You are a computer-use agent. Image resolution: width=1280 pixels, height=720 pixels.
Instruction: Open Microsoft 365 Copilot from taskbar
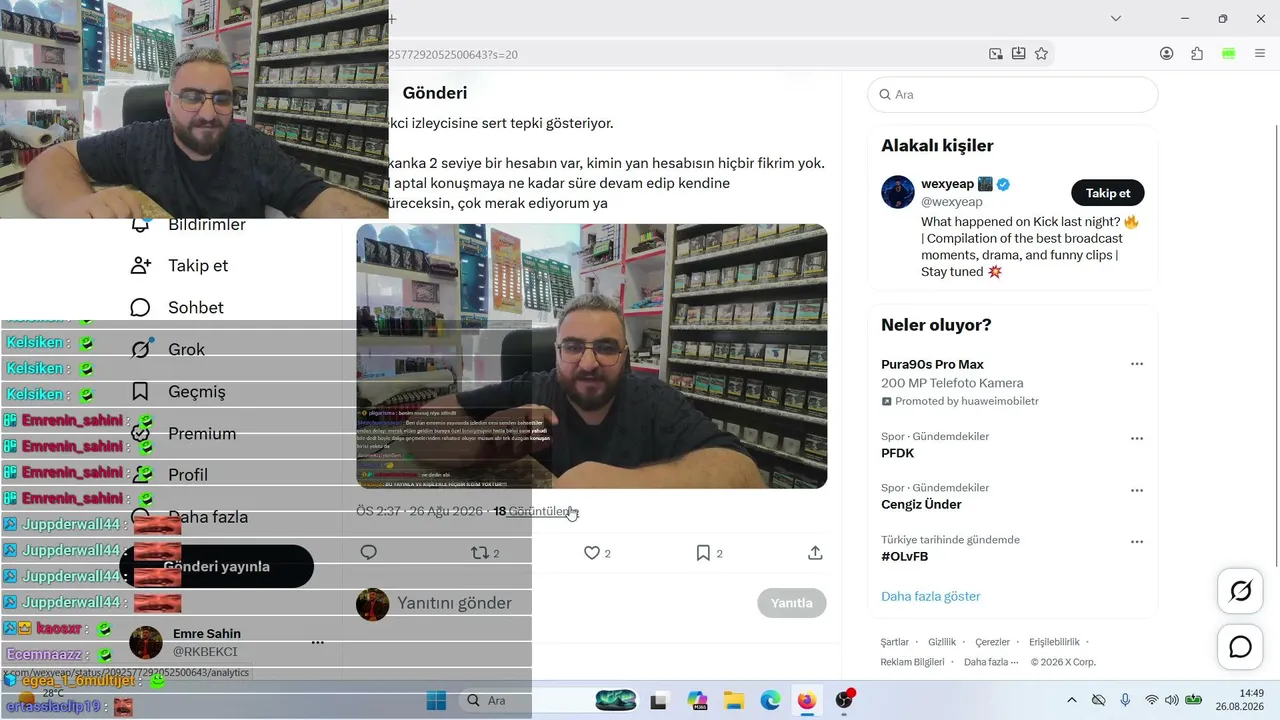[x=698, y=700]
